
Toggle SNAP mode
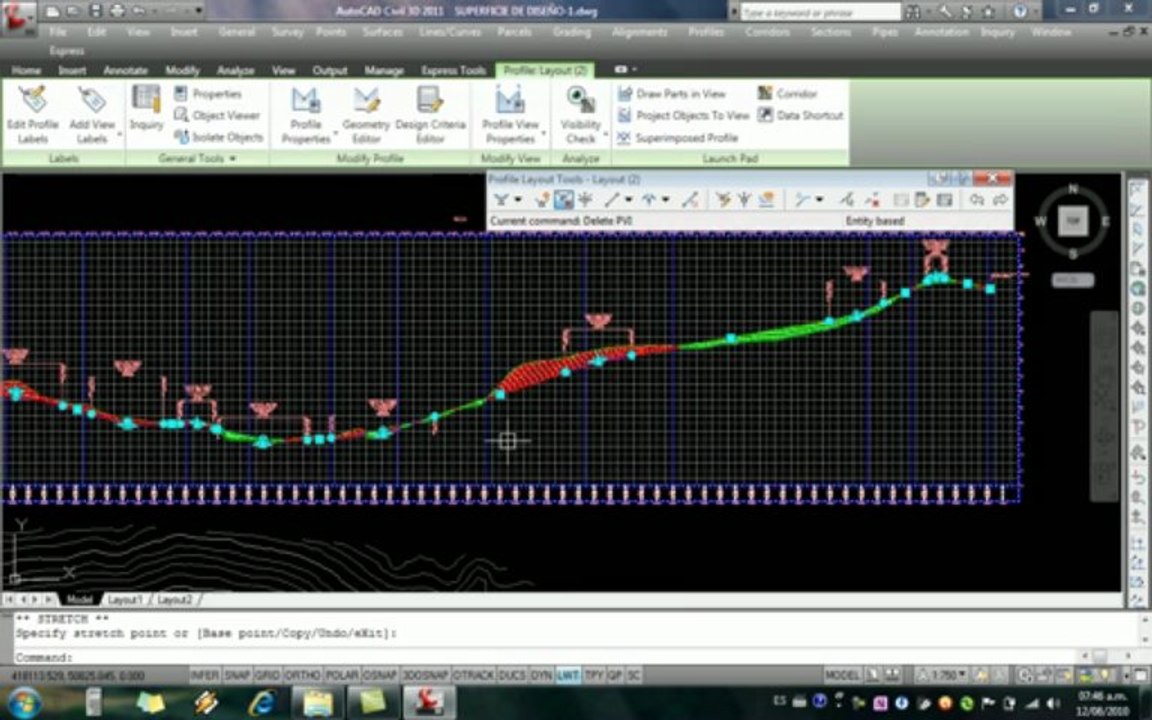(x=237, y=675)
